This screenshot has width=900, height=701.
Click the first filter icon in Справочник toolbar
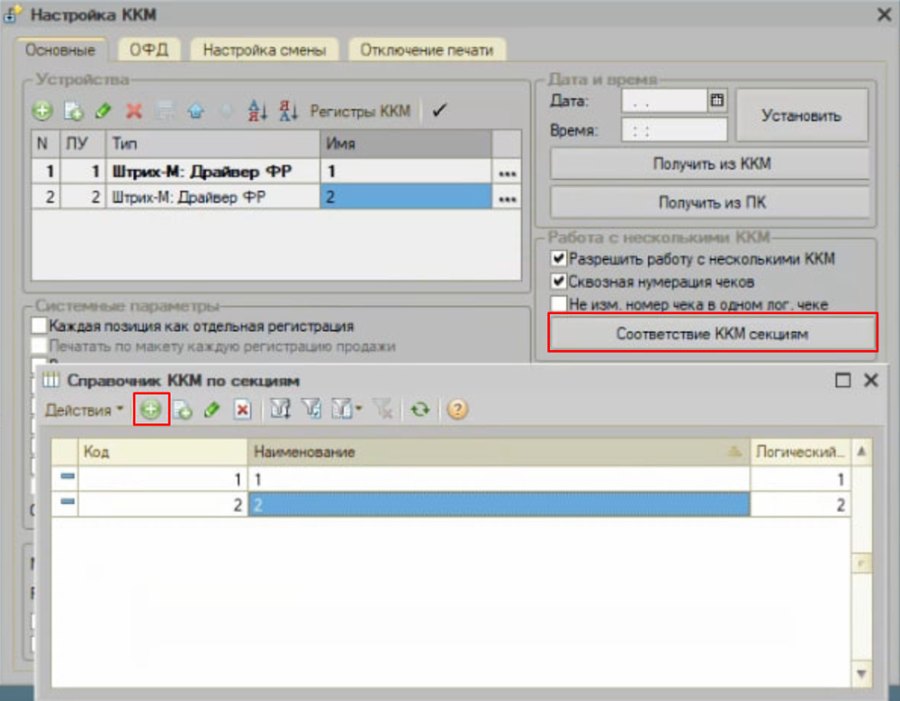[280, 409]
